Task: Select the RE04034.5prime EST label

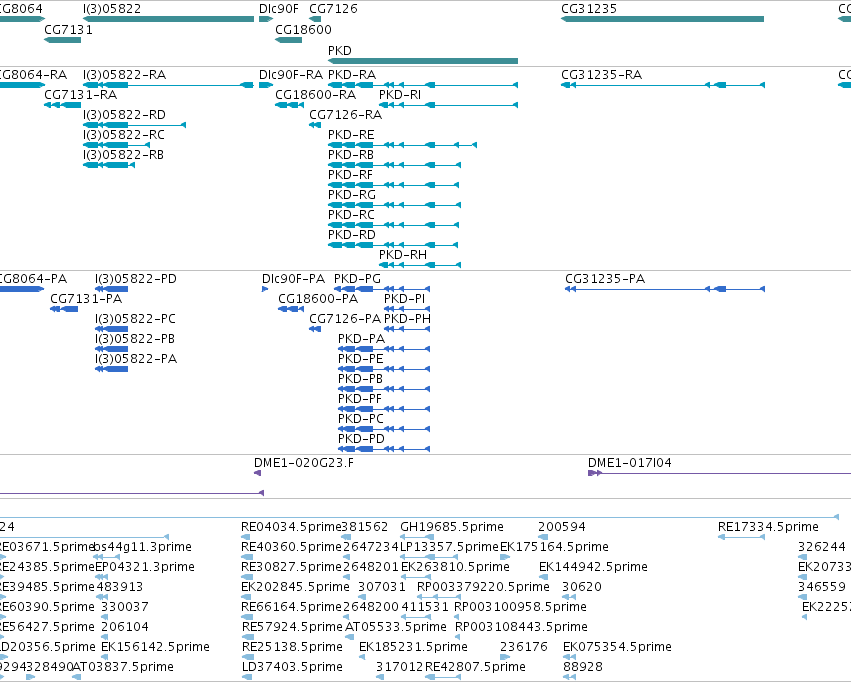Action: point(291,526)
